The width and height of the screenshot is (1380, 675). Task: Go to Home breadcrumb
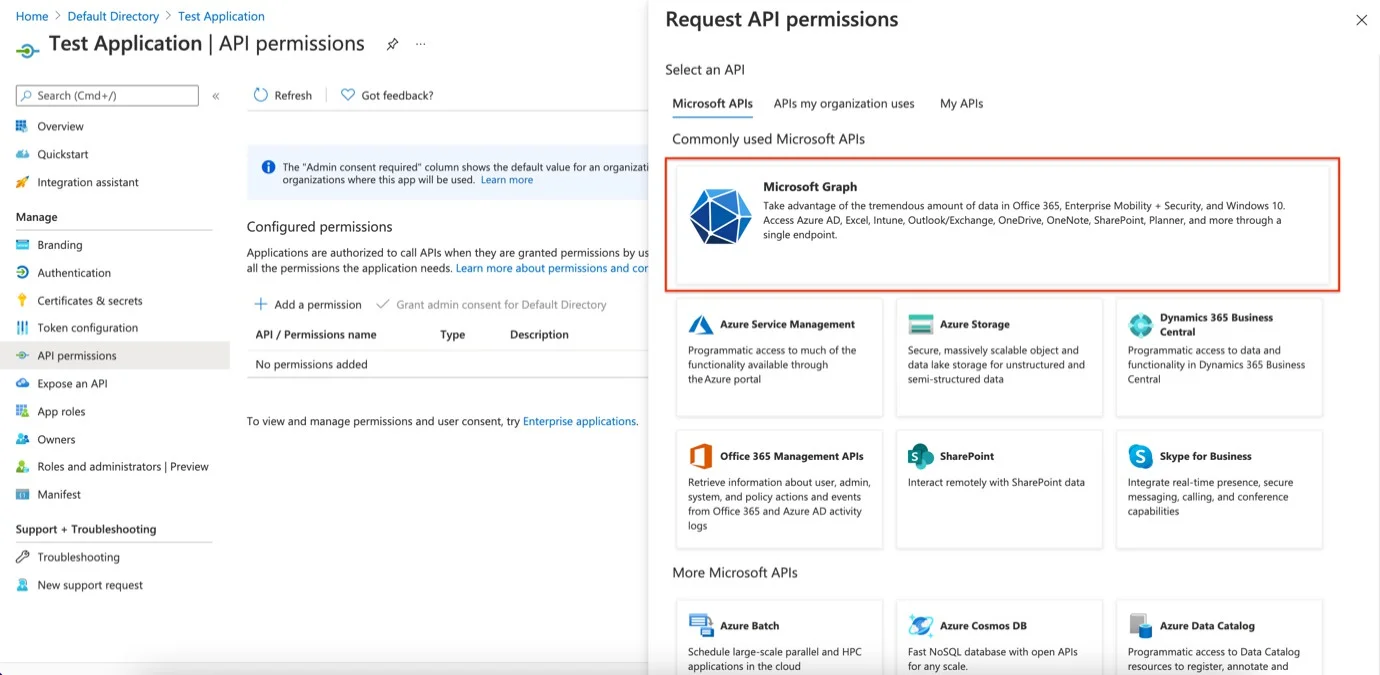[32, 16]
